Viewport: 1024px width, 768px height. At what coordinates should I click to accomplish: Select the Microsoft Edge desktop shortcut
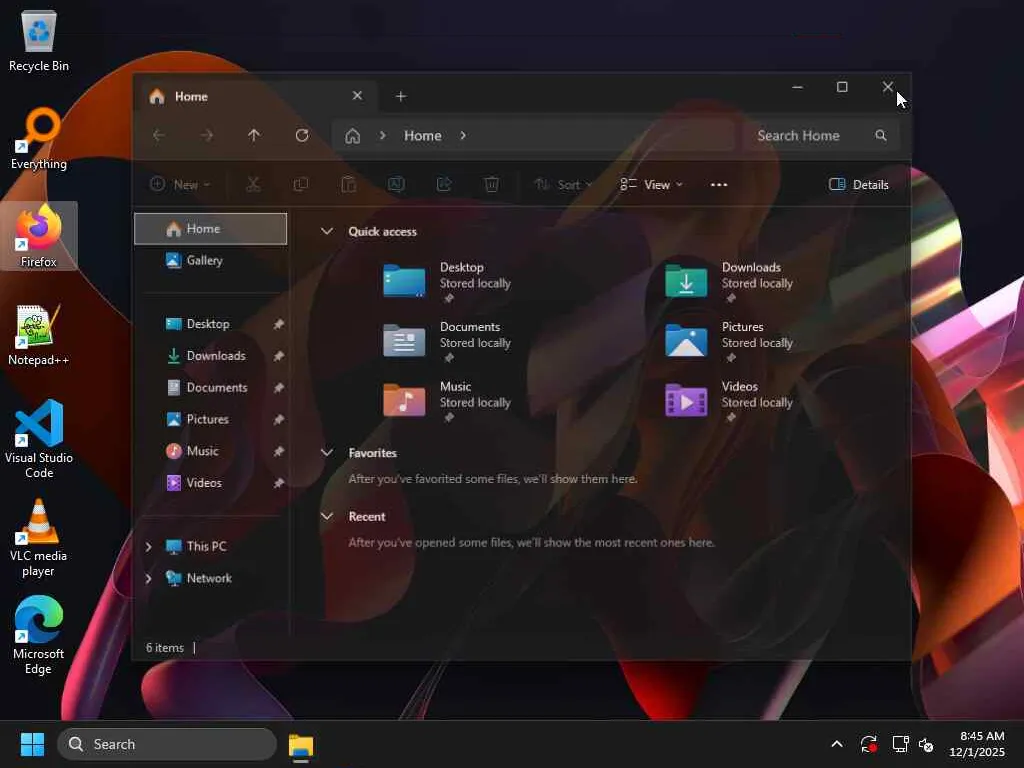point(39,635)
